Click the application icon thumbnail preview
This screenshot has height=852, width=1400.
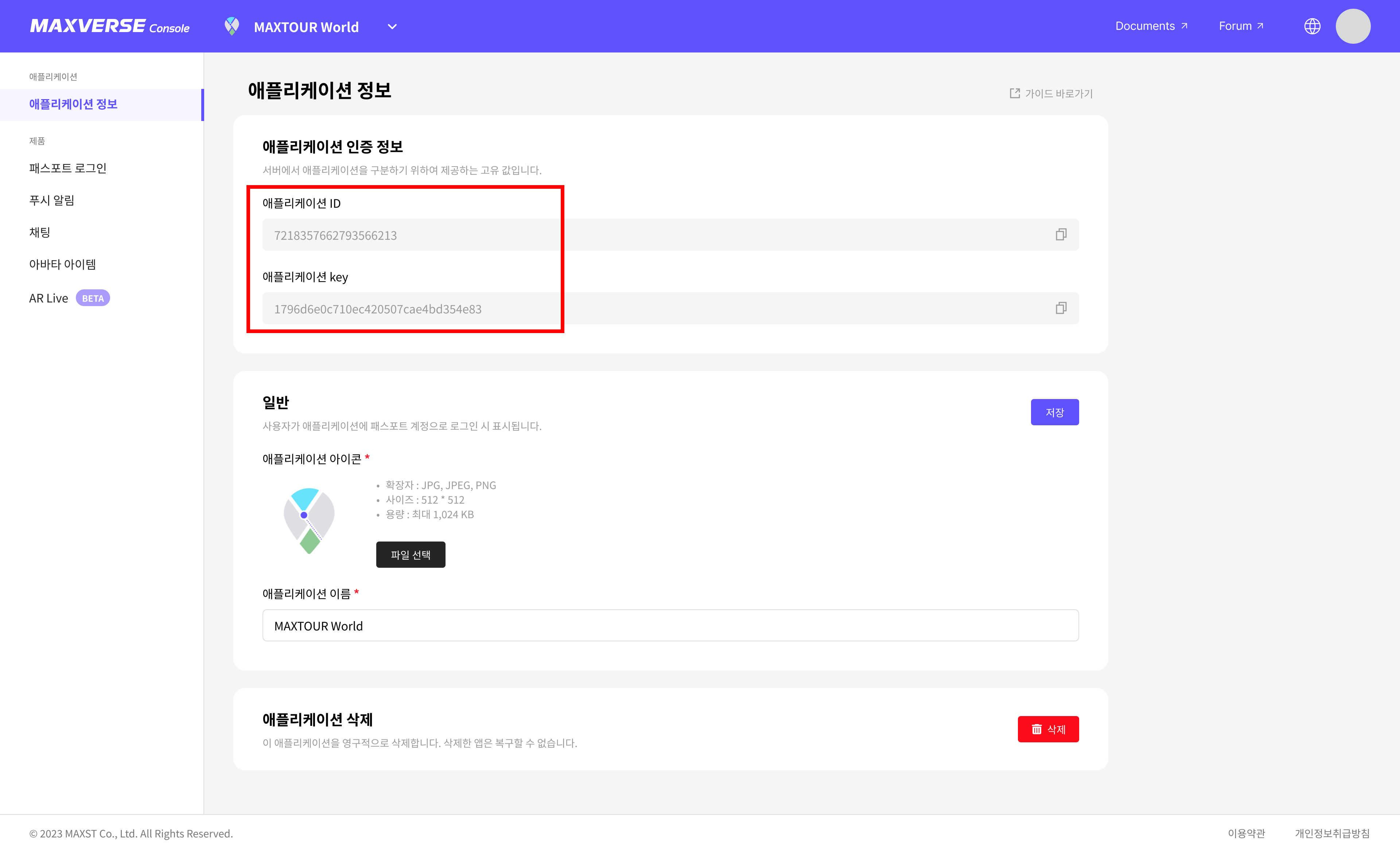[x=309, y=520]
